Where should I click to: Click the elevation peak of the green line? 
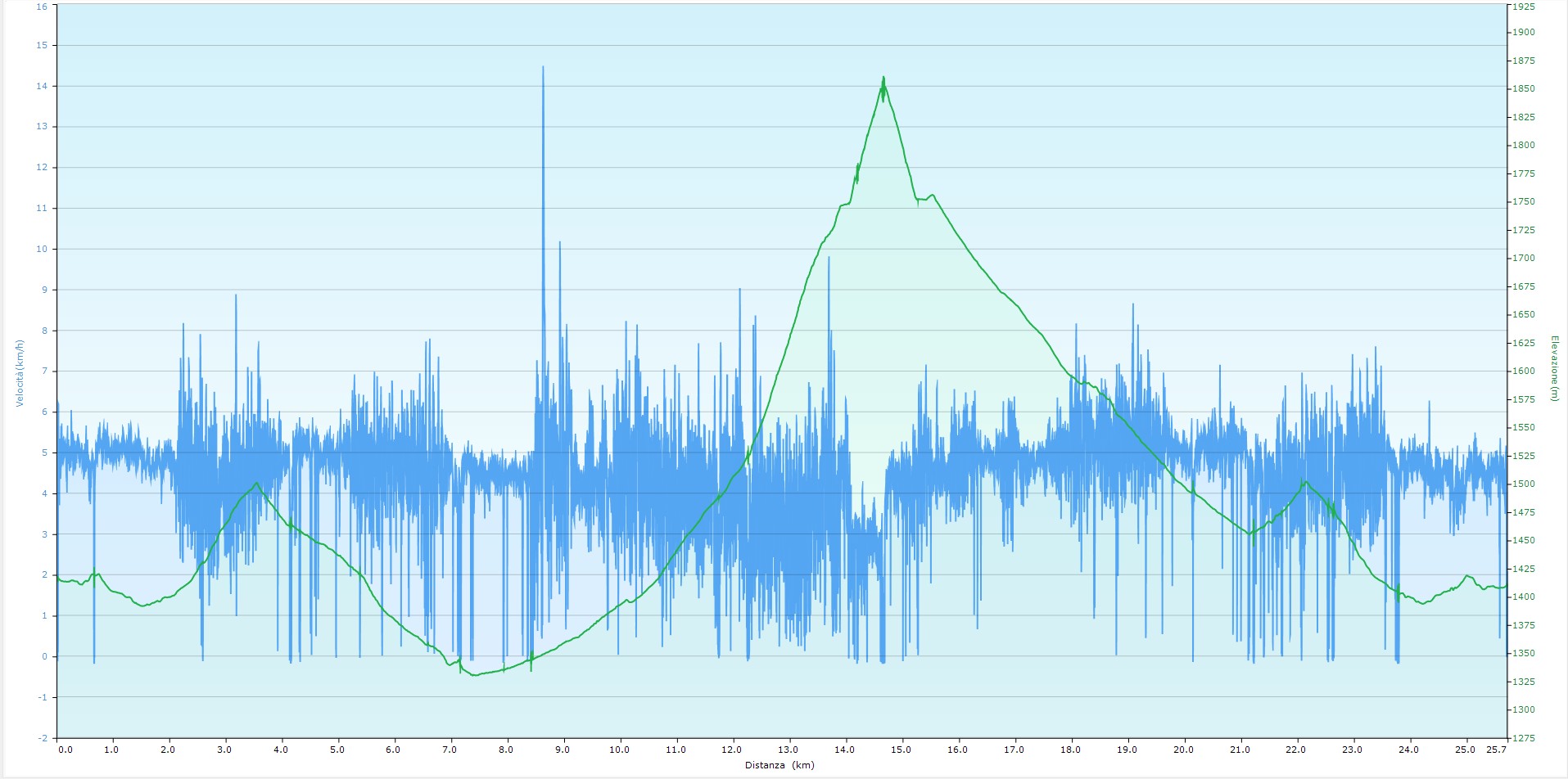coord(883,78)
